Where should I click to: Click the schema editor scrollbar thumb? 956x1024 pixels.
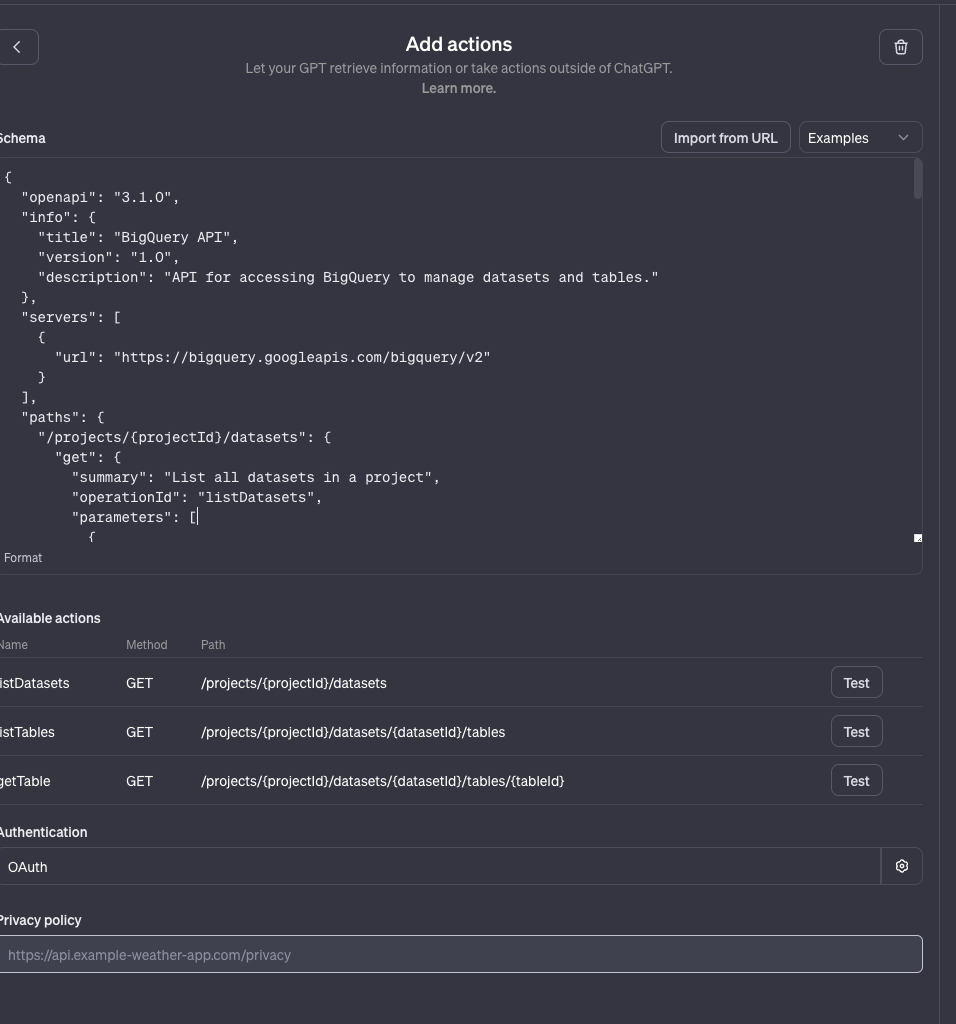click(917, 178)
